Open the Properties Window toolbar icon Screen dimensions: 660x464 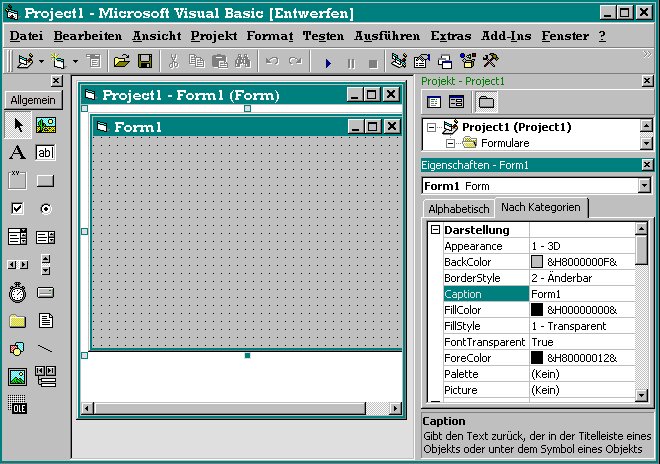[422, 61]
